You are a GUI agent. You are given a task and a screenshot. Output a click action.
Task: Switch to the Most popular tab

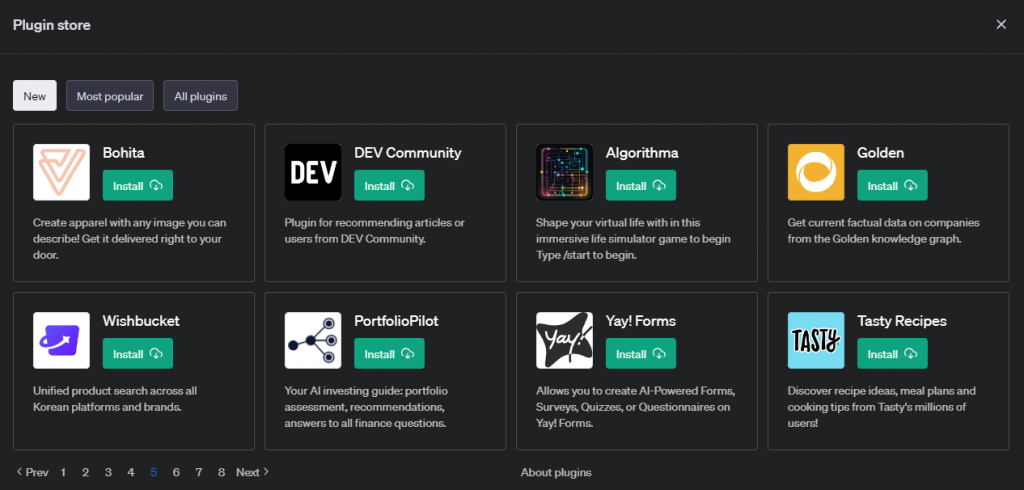pyautogui.click(x=110, y=96)
